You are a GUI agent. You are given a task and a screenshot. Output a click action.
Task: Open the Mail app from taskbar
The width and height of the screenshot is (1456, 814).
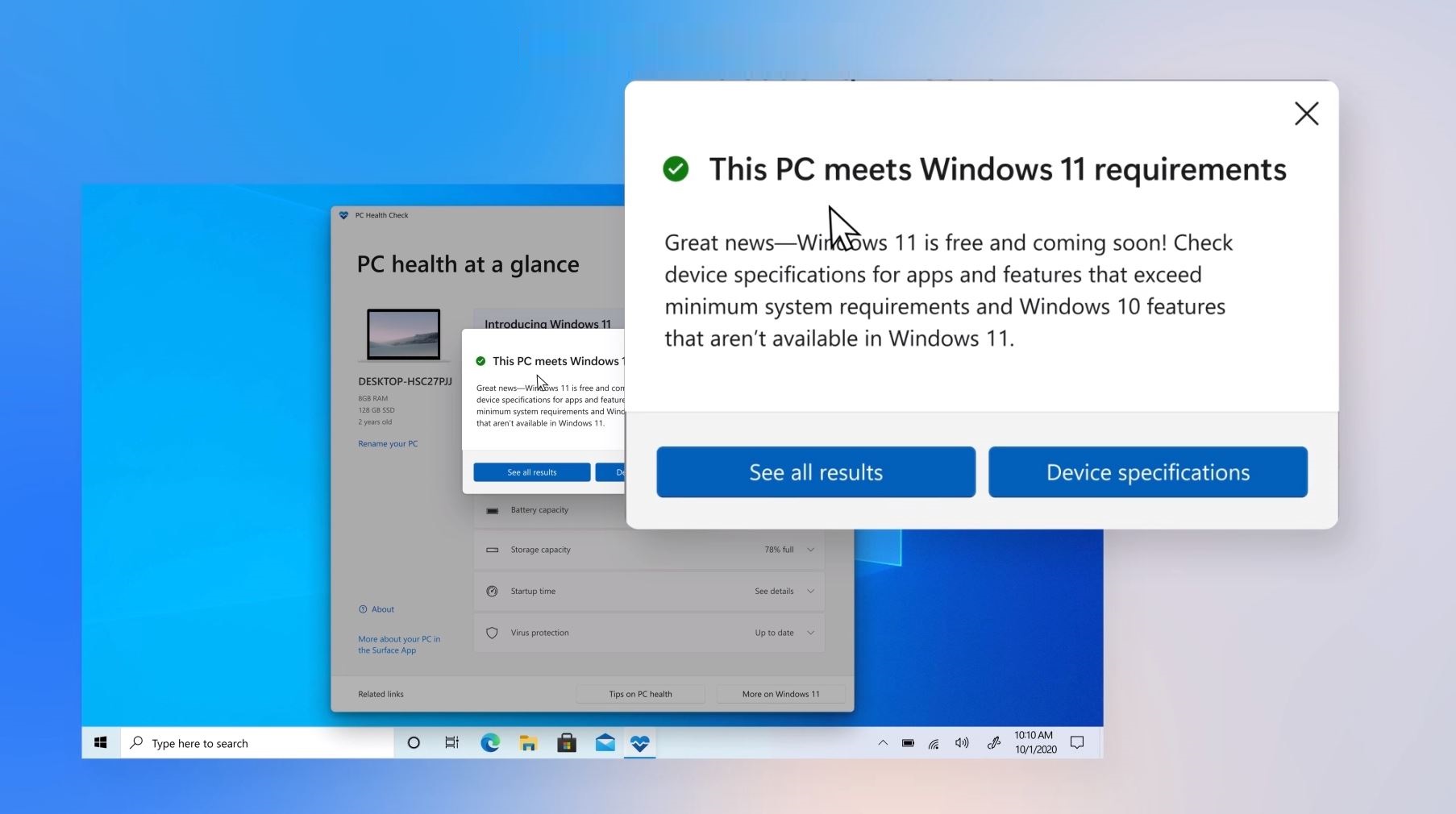tap(605, 743)
